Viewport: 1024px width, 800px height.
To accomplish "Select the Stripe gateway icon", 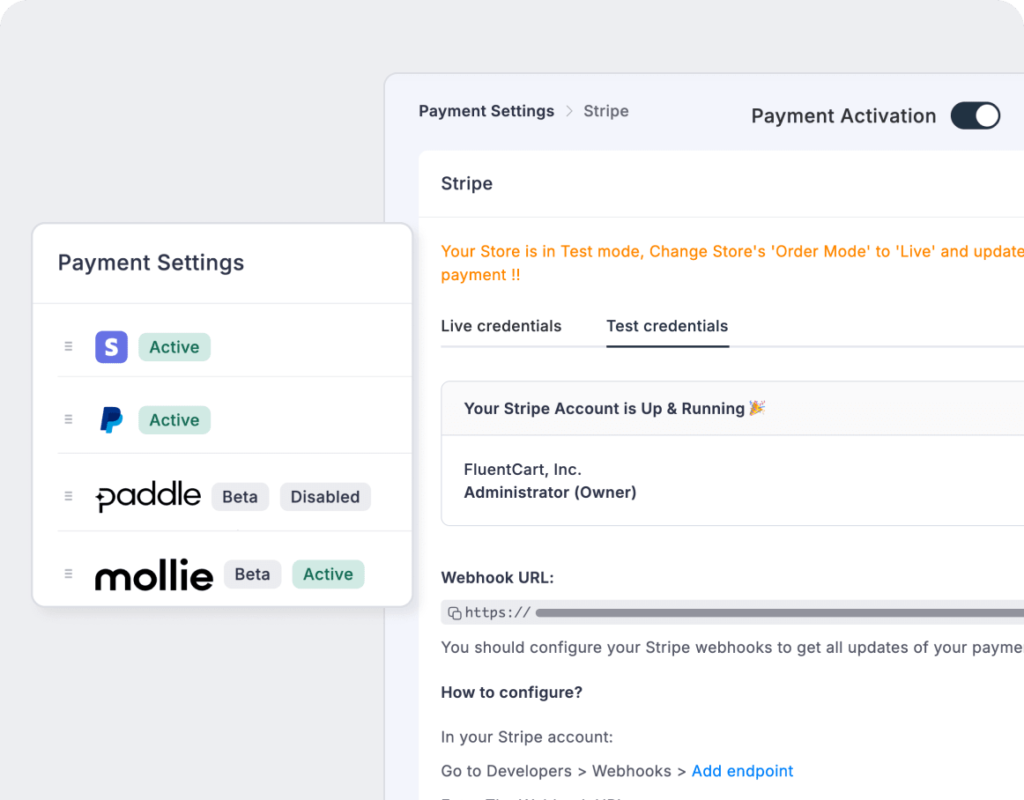I will [x=111, y=346].
